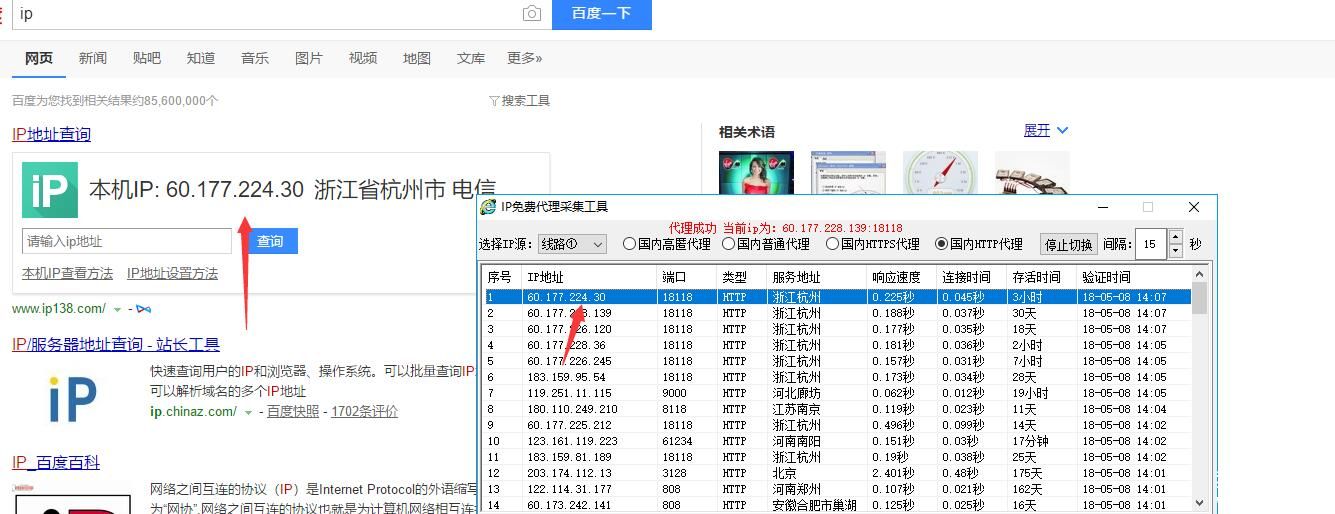
Task: Sort by the IP地址 column header
Action: (590, 277)
